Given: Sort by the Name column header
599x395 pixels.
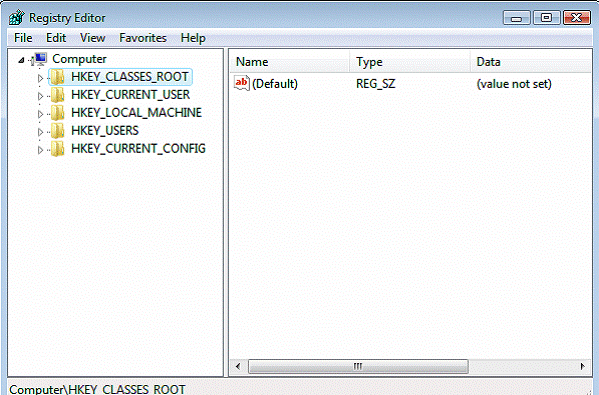Looking at the screenshot, I should pos(290,62).
